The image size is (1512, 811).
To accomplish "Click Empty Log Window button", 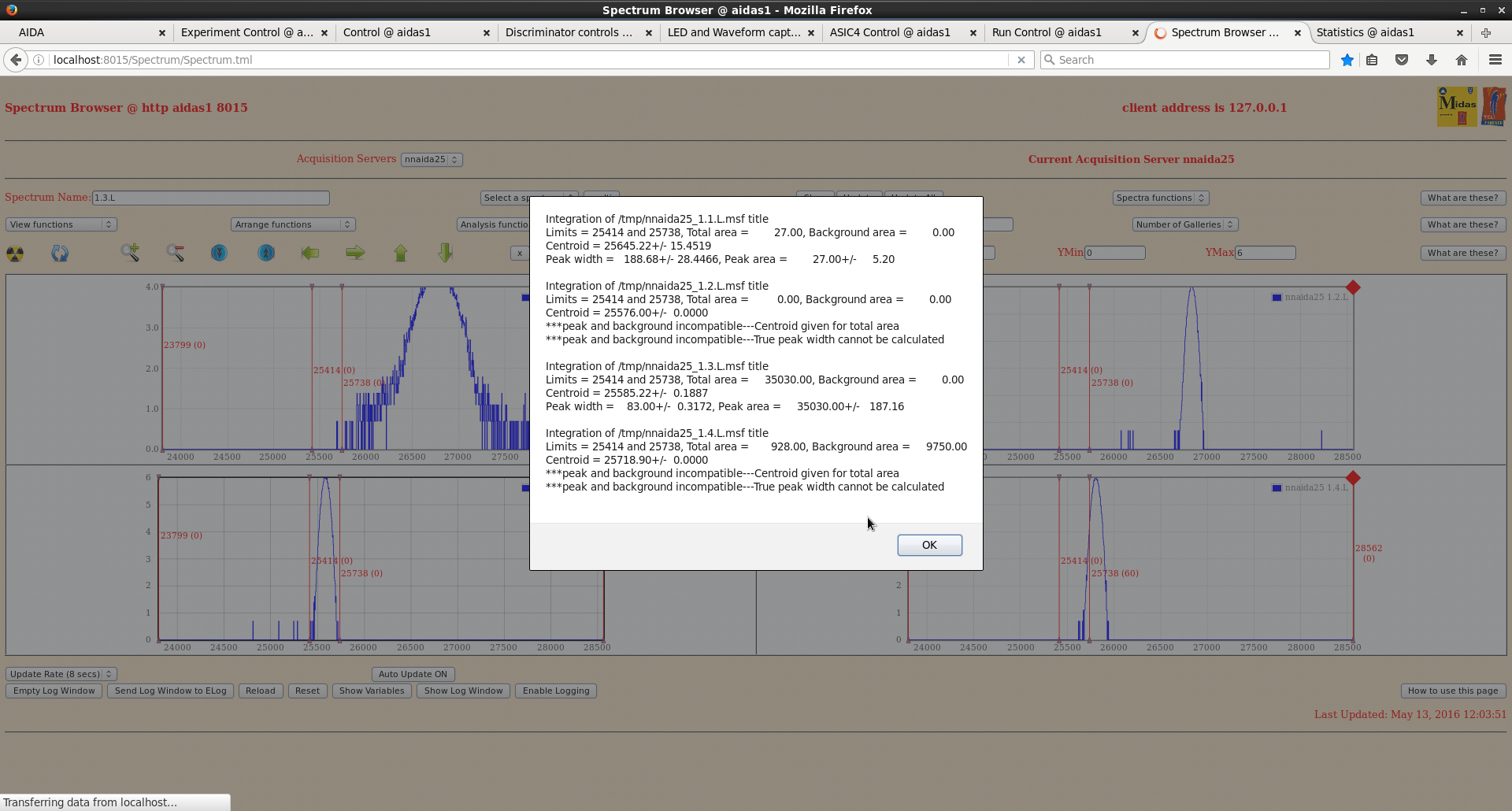I will (x=54, y=691).
